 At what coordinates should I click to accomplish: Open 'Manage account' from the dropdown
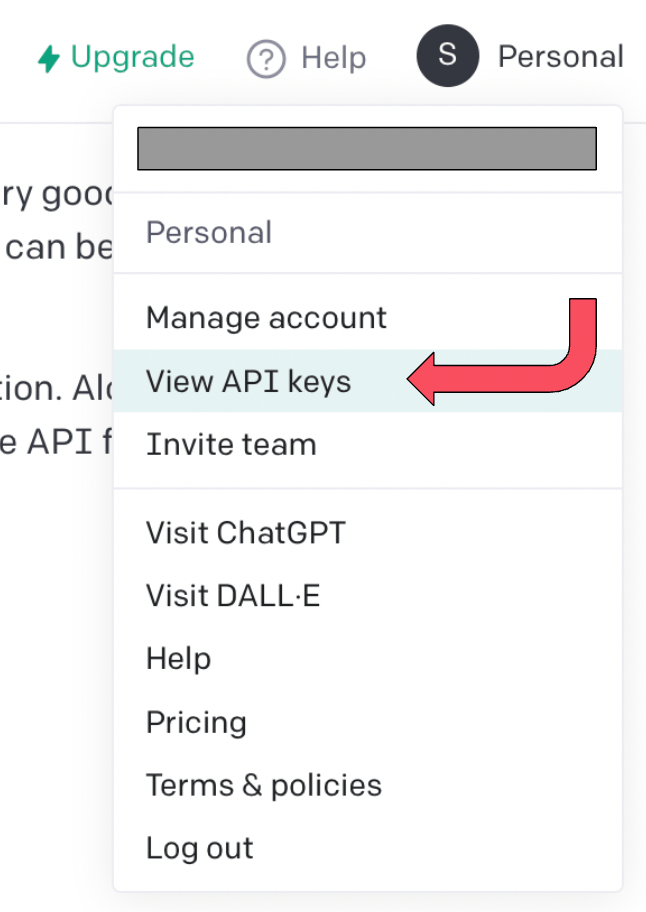(x=266, y=317)
